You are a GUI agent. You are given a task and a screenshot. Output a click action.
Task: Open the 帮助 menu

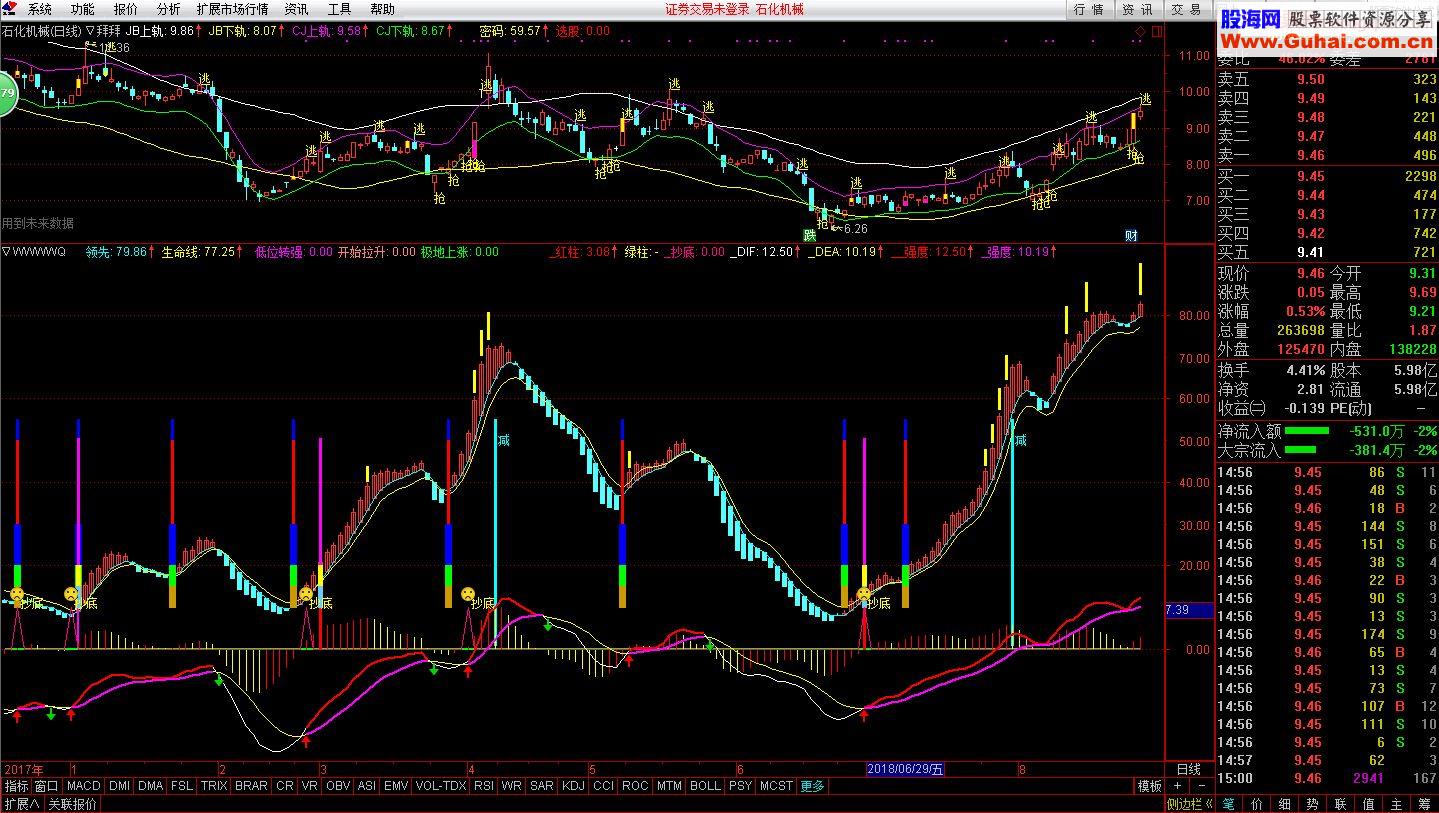pos(383,9)
